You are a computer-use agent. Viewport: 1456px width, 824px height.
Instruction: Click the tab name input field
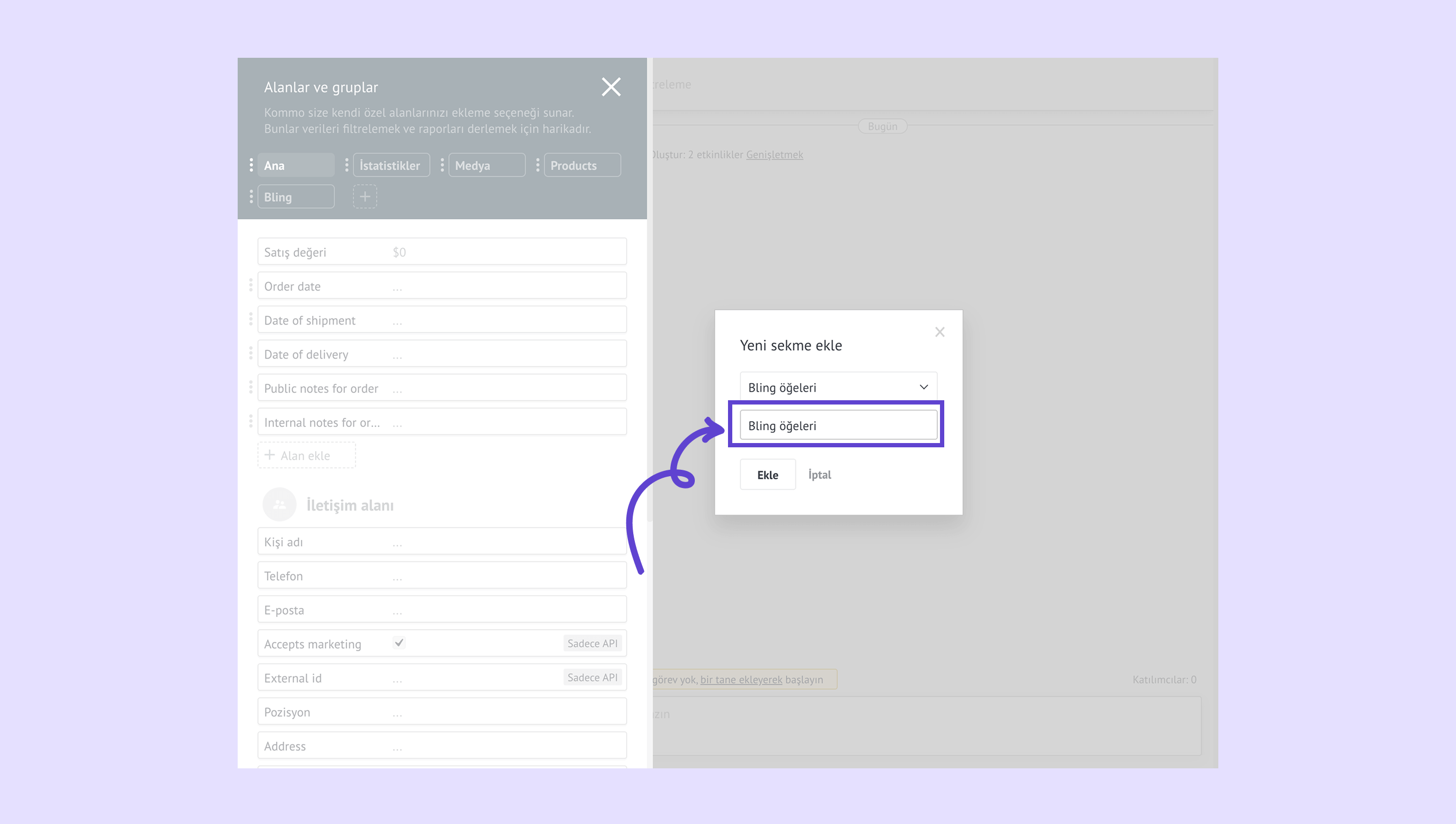point(838,425)
